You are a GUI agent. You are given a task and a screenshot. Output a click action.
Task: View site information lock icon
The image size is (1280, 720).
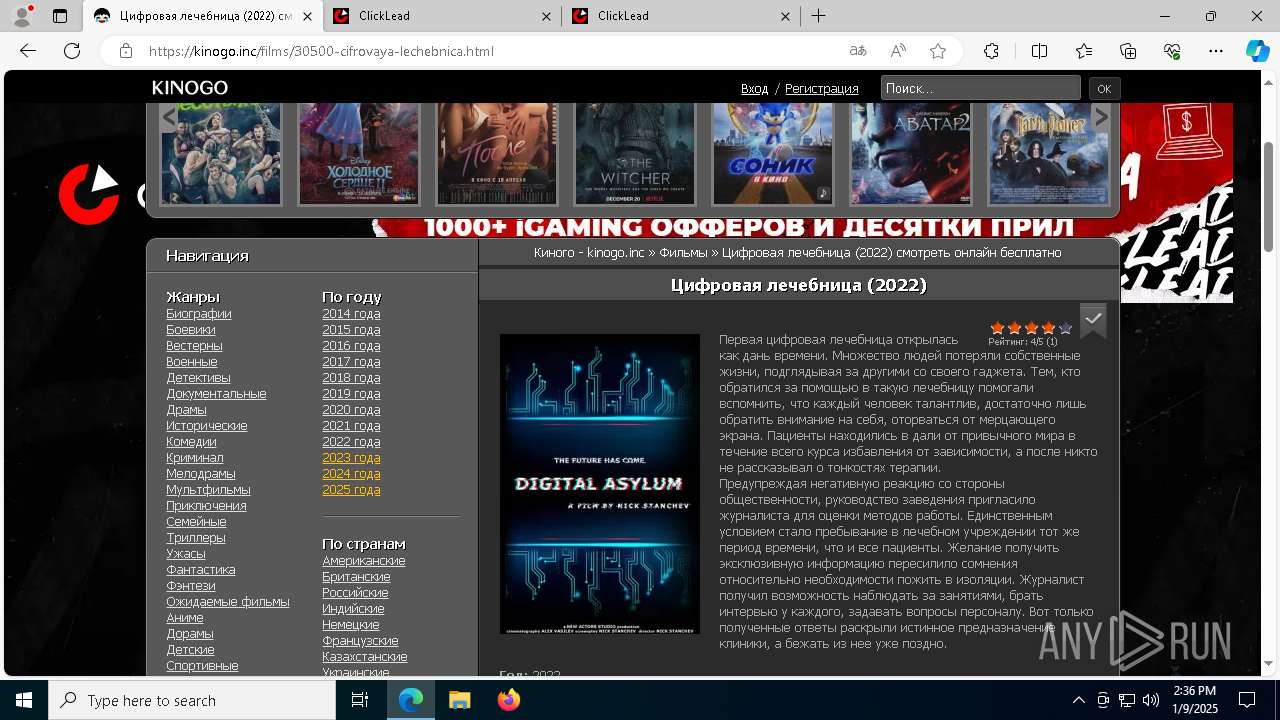(125, 51)
